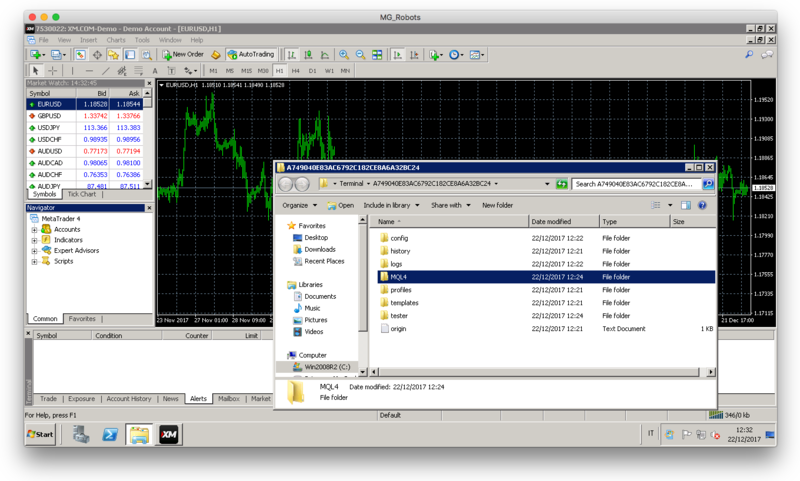Open the Charts menu

pyautogui.click(x=116, y=40)
